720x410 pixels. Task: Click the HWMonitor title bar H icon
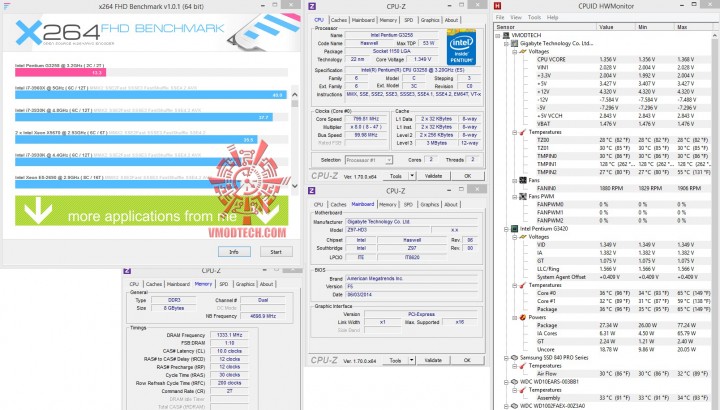497,6
